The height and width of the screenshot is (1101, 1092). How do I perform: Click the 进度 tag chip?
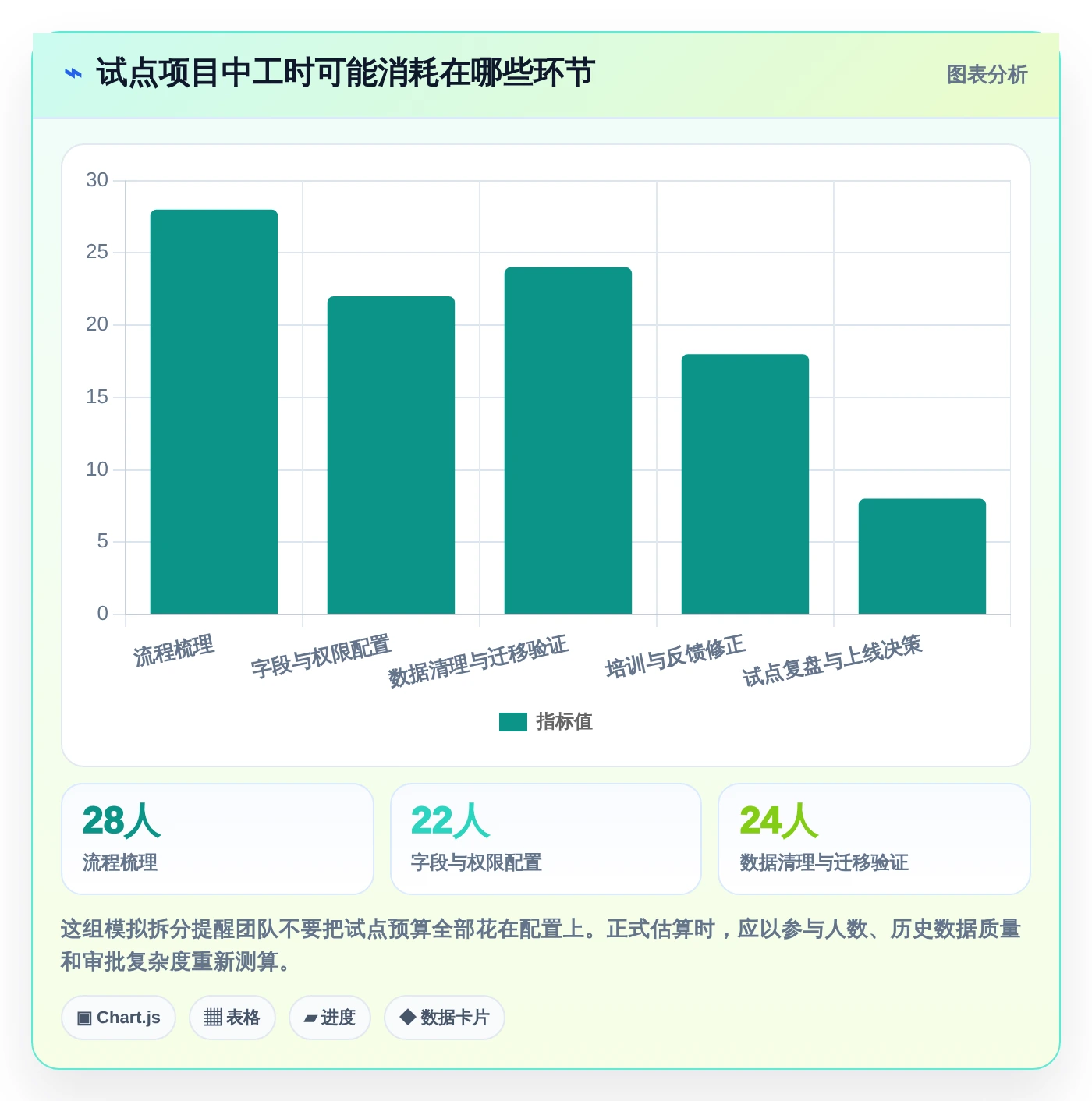click(x=330, y=1018)
